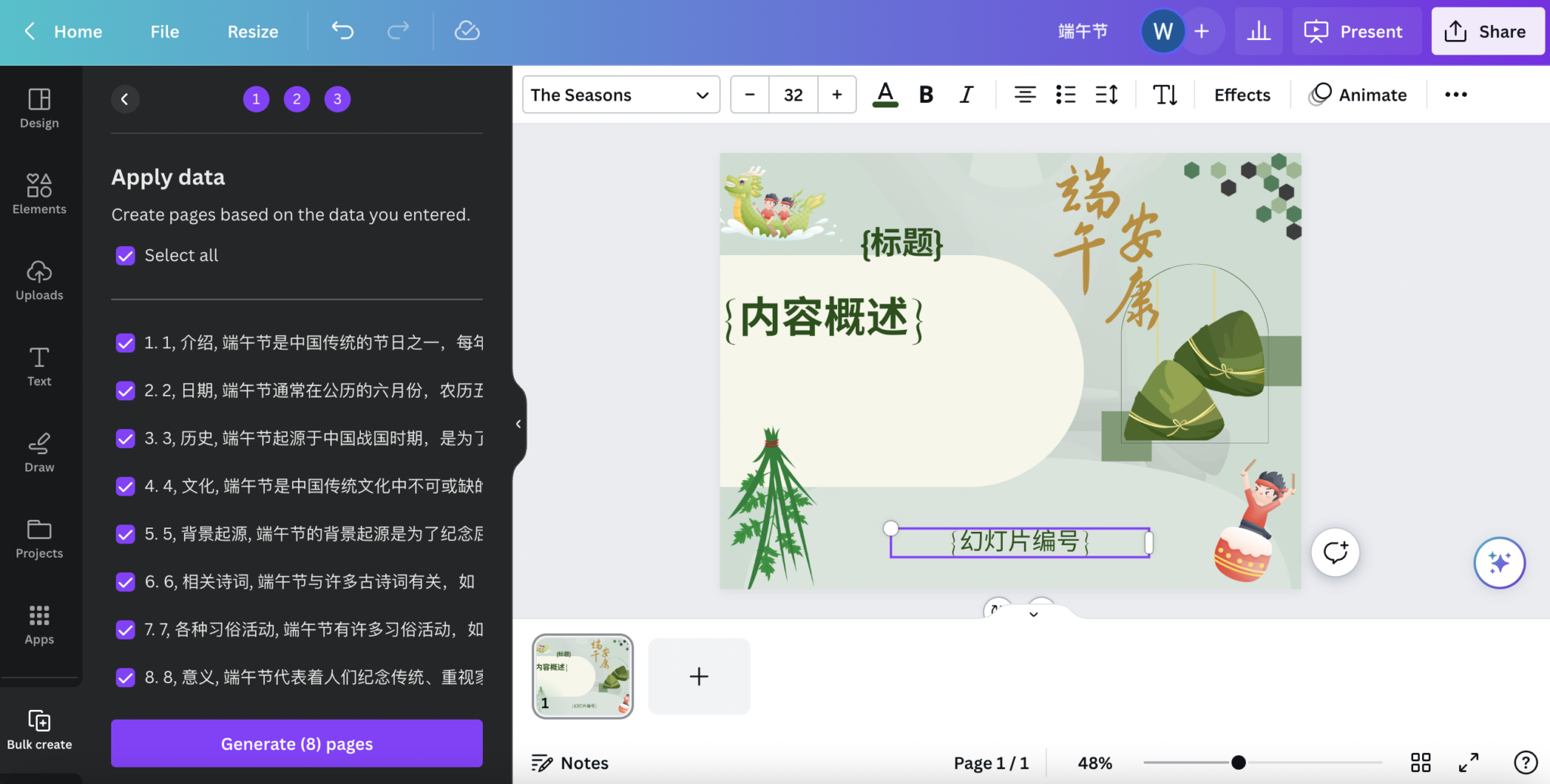Click the Undo arrow icon

pyautogui.click(x=342, y=31)
